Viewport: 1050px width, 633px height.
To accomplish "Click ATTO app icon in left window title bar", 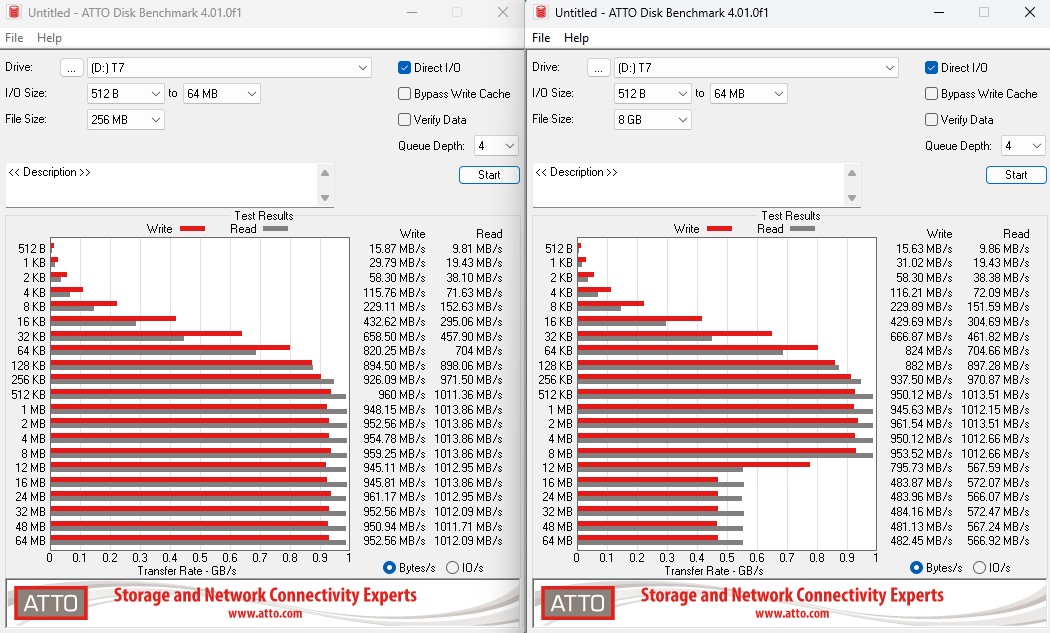I will point(13,12).
